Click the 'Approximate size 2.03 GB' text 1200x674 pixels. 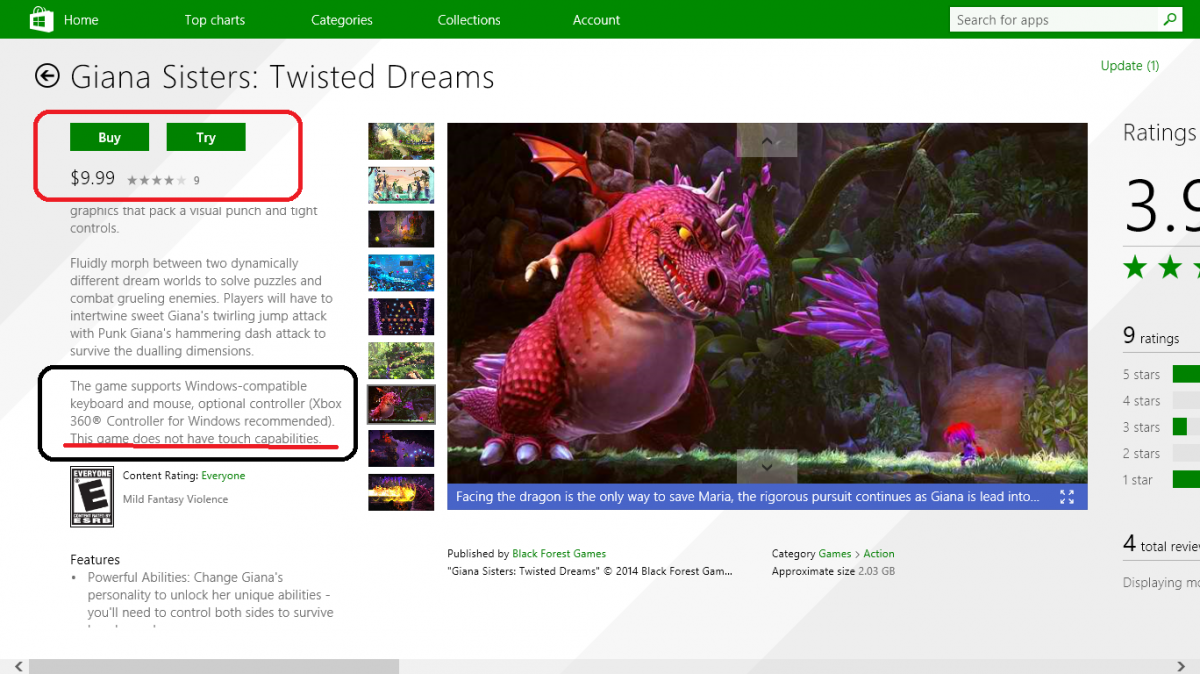click(x=833, y=572)
